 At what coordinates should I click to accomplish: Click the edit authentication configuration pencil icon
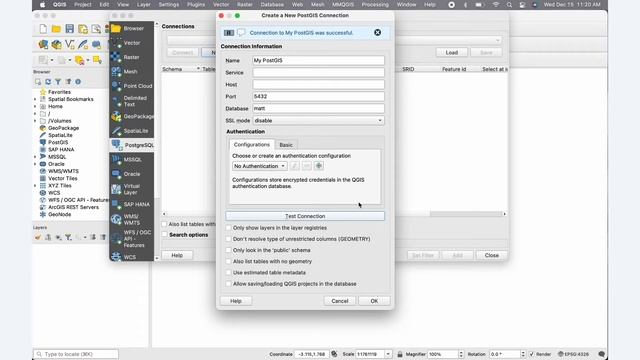(x=294, y=166)
